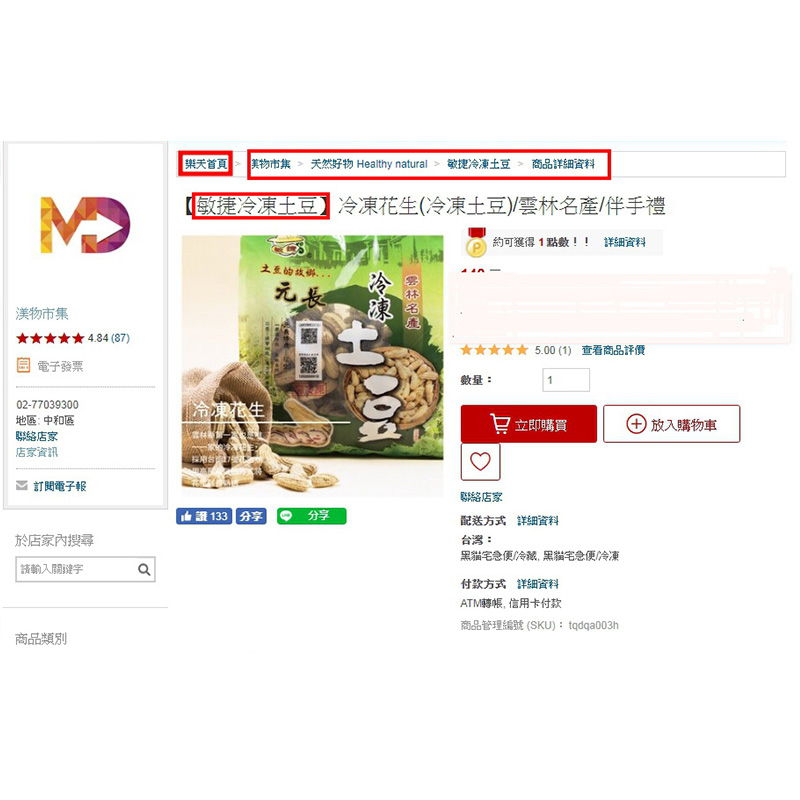800x800 pixels.
Task: Click the blue Facebook 分享 share button
Action: click(251, 516)
